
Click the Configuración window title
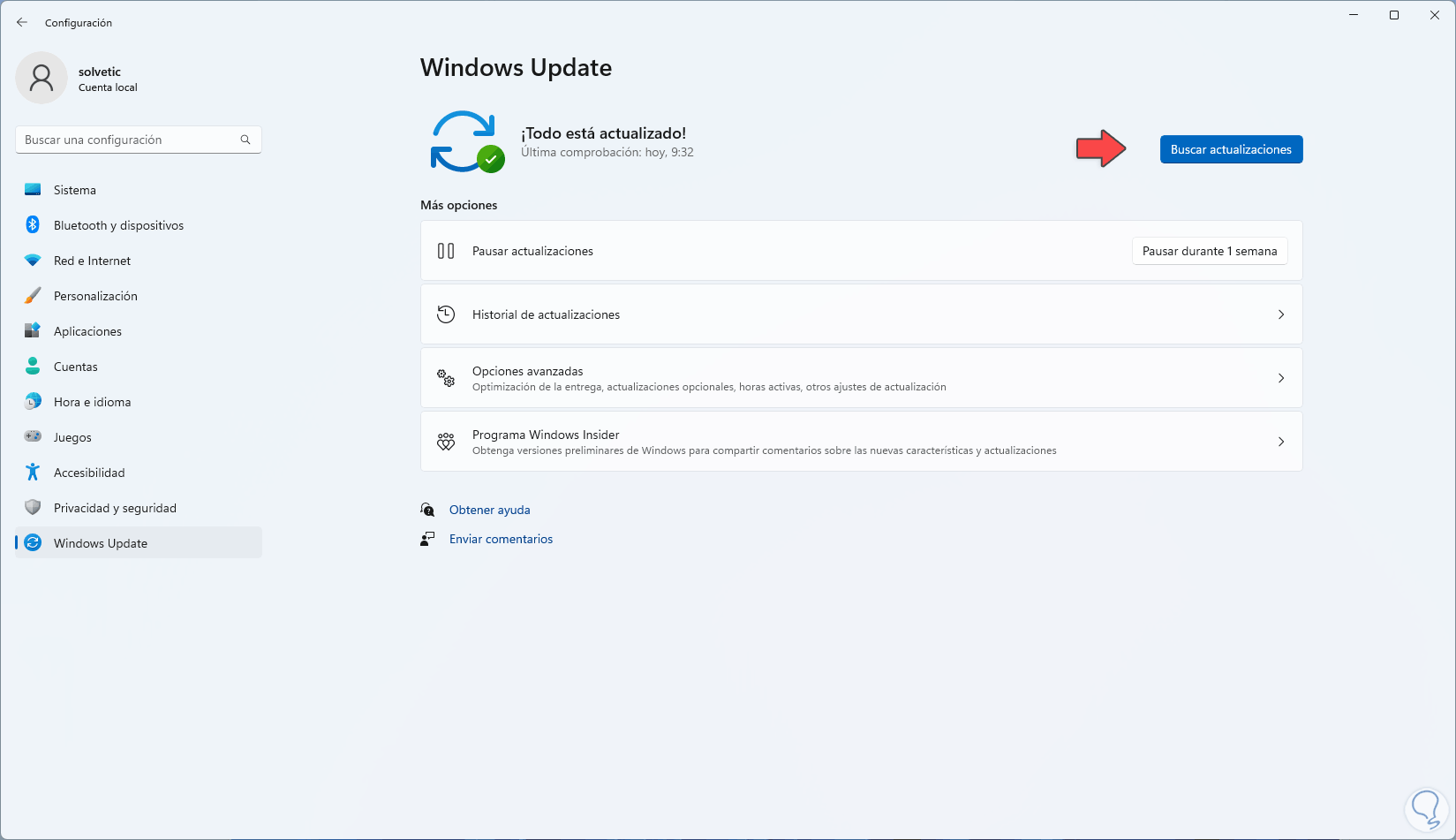[79, 23]
